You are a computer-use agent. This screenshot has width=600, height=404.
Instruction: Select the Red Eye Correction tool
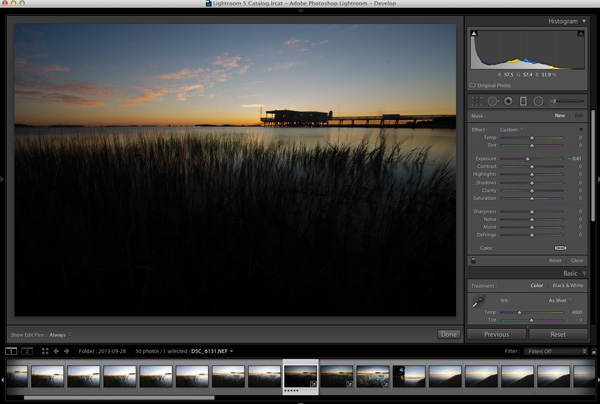[508, 101]
